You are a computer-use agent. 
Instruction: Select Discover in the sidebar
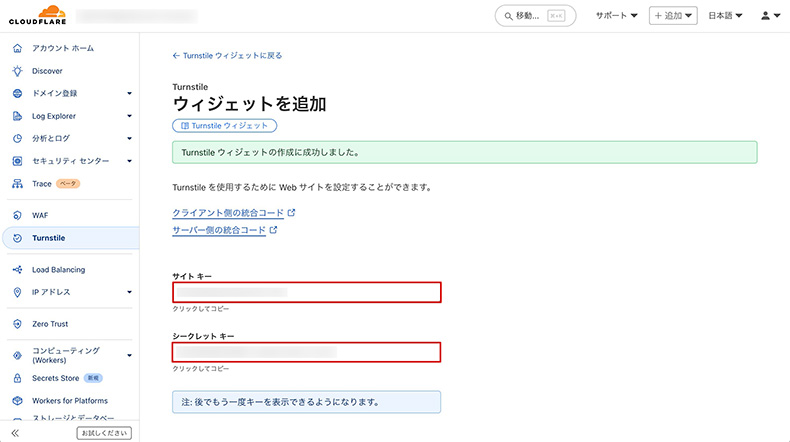pos(47,71)
